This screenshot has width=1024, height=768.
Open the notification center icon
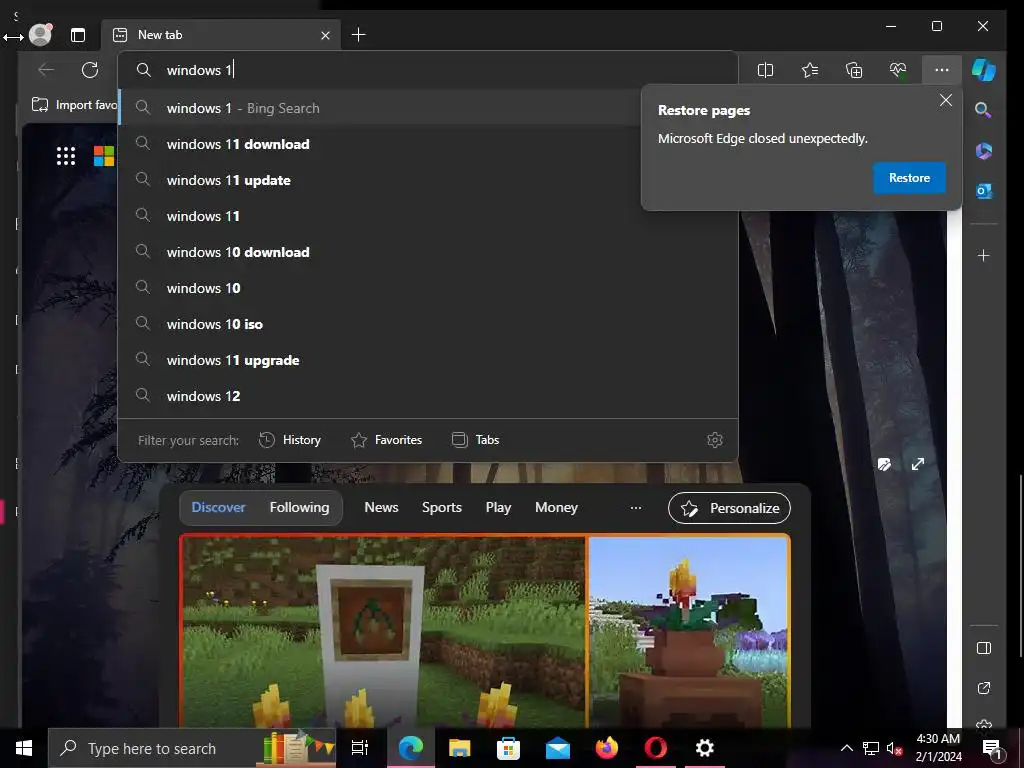coord(993,749)
